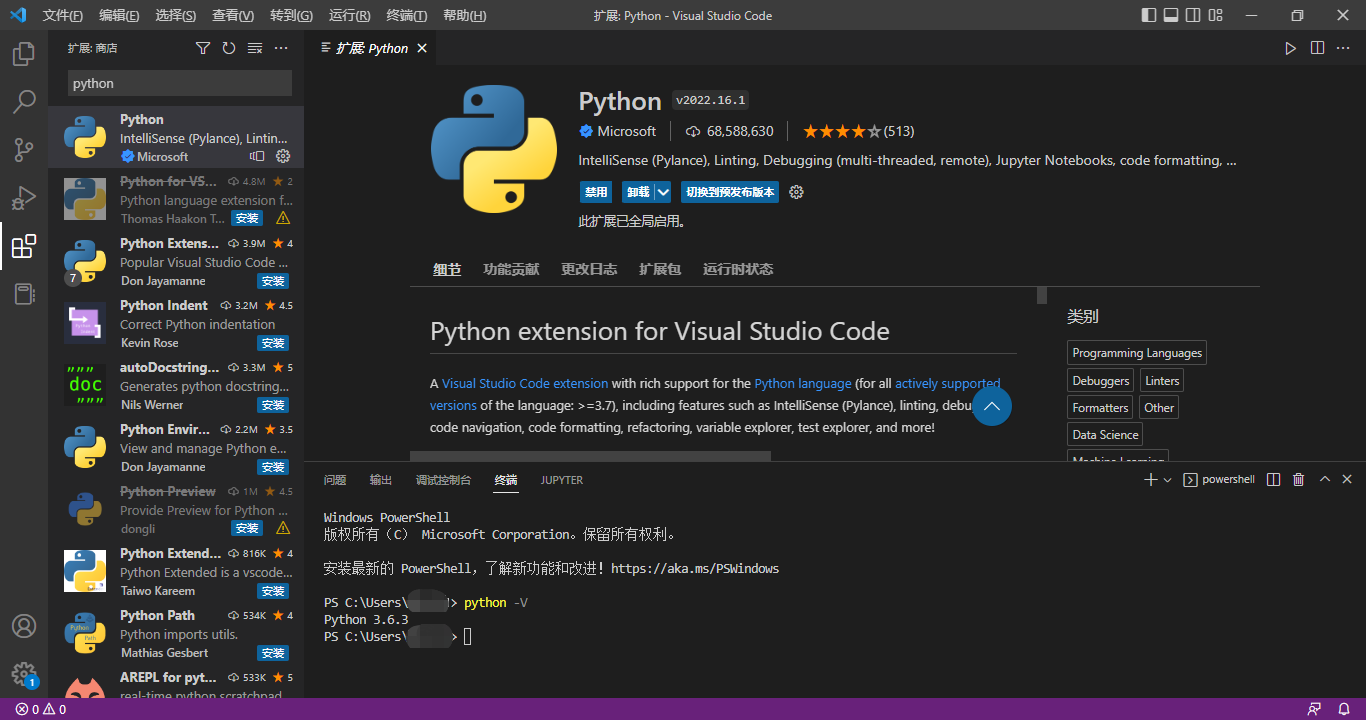Viewport: 1366px width, 720px height.
Task: Click the python search input field
Action: pyautogui.click(x=180, y=83)
